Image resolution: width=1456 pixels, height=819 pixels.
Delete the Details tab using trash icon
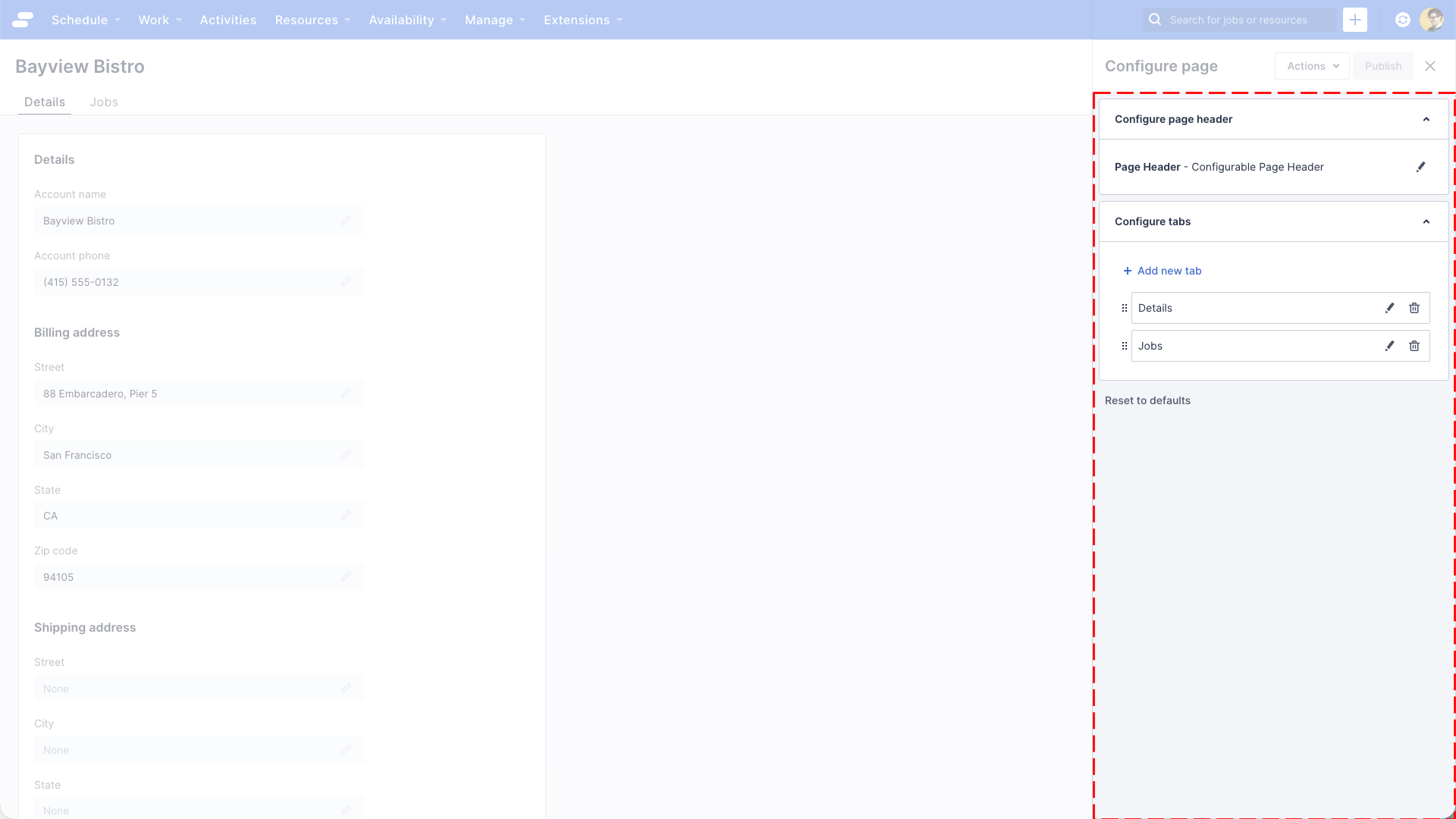[x=1414, y=308]
